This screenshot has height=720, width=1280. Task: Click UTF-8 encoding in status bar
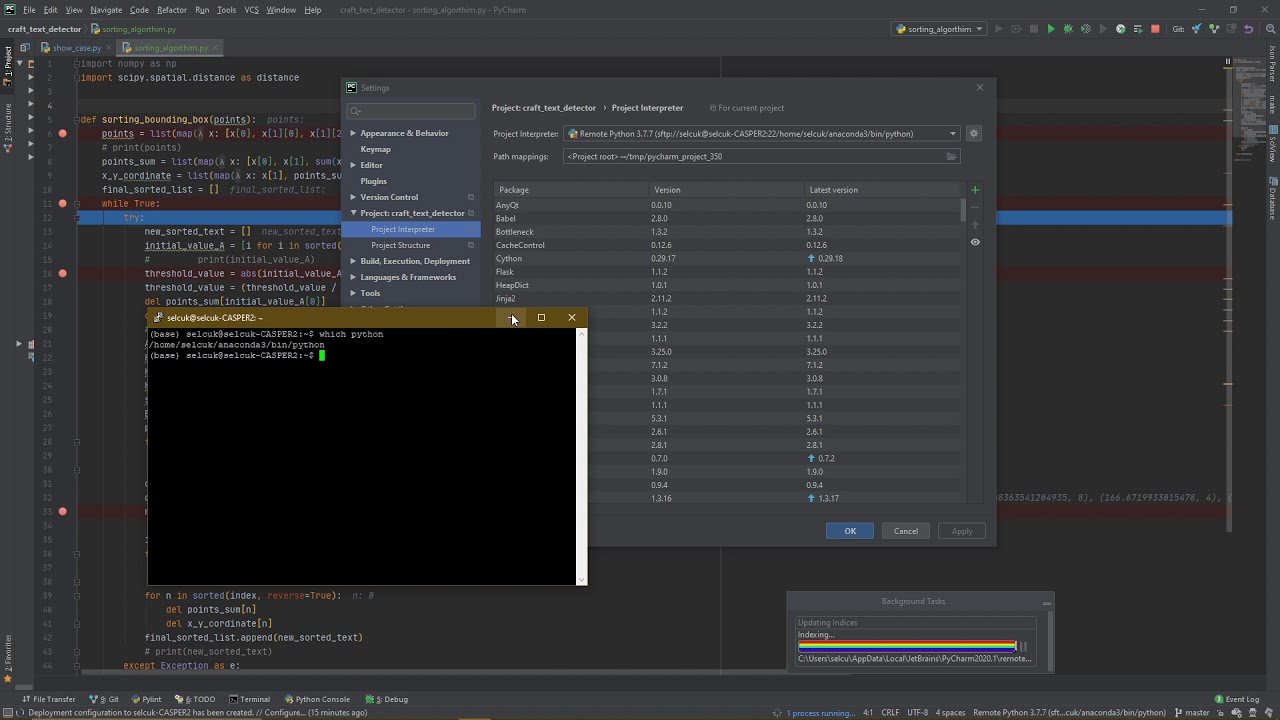pos(917,713)
